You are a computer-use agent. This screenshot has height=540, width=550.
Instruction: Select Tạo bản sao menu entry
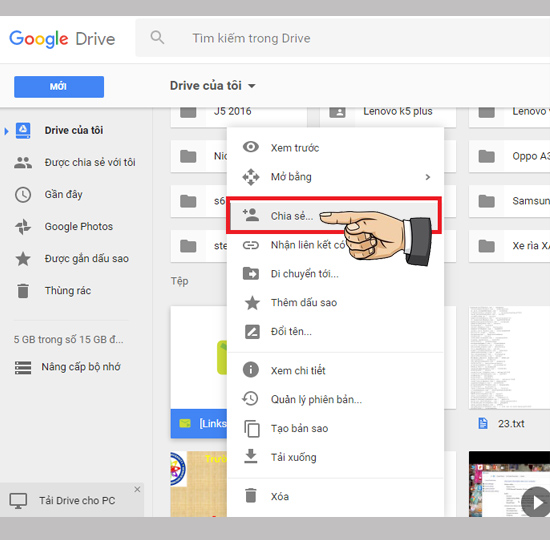pyautogui.click(x=336, y=428)
